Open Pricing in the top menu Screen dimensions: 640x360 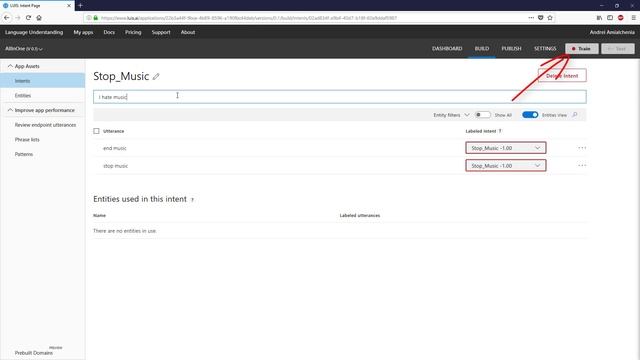pos(133,32)
